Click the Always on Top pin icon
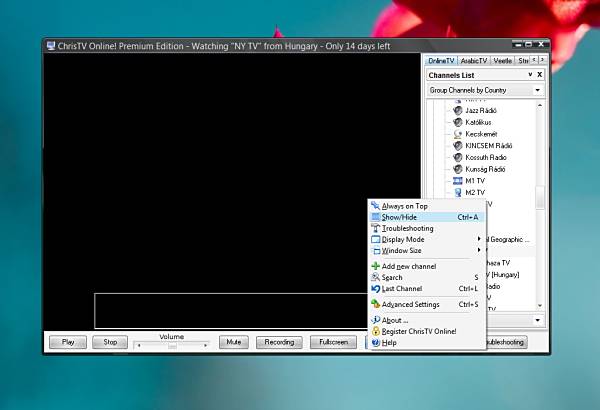The width and height of the screenshot is (600, 410). [x=375, y=206]
